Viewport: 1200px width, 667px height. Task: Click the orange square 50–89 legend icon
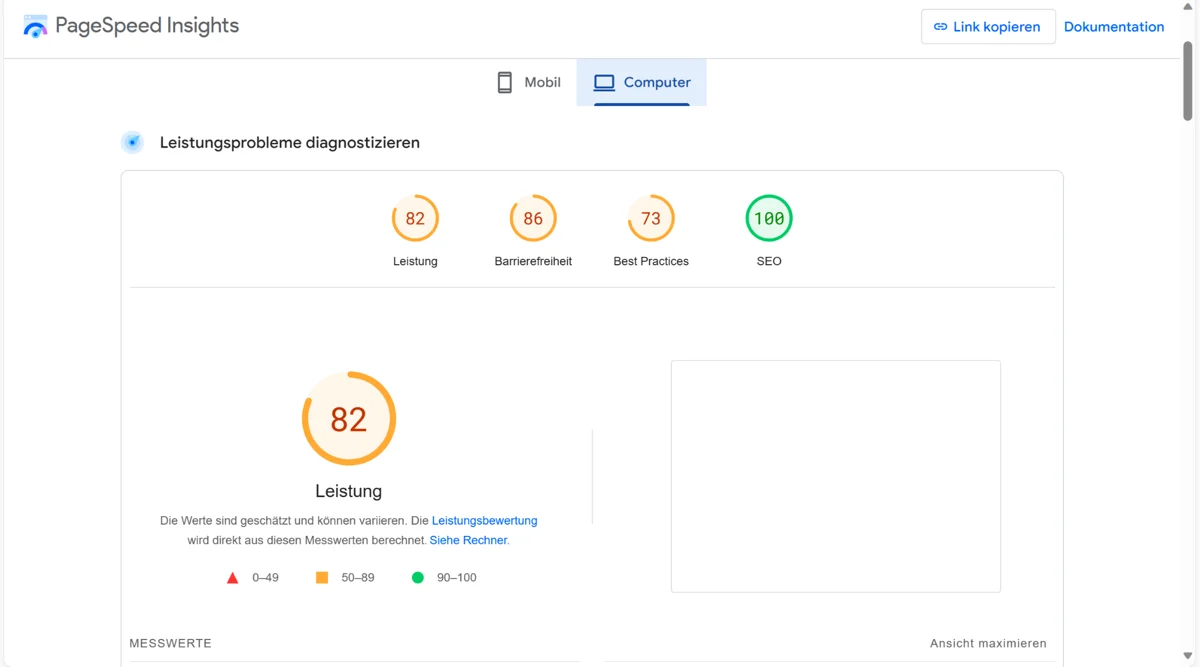322,578
